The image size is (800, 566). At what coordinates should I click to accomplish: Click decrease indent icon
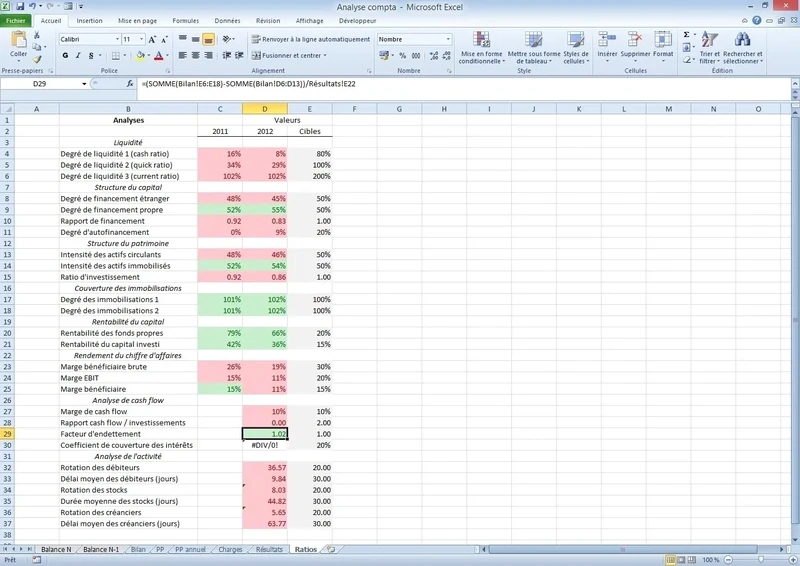(x=227, y=55)
